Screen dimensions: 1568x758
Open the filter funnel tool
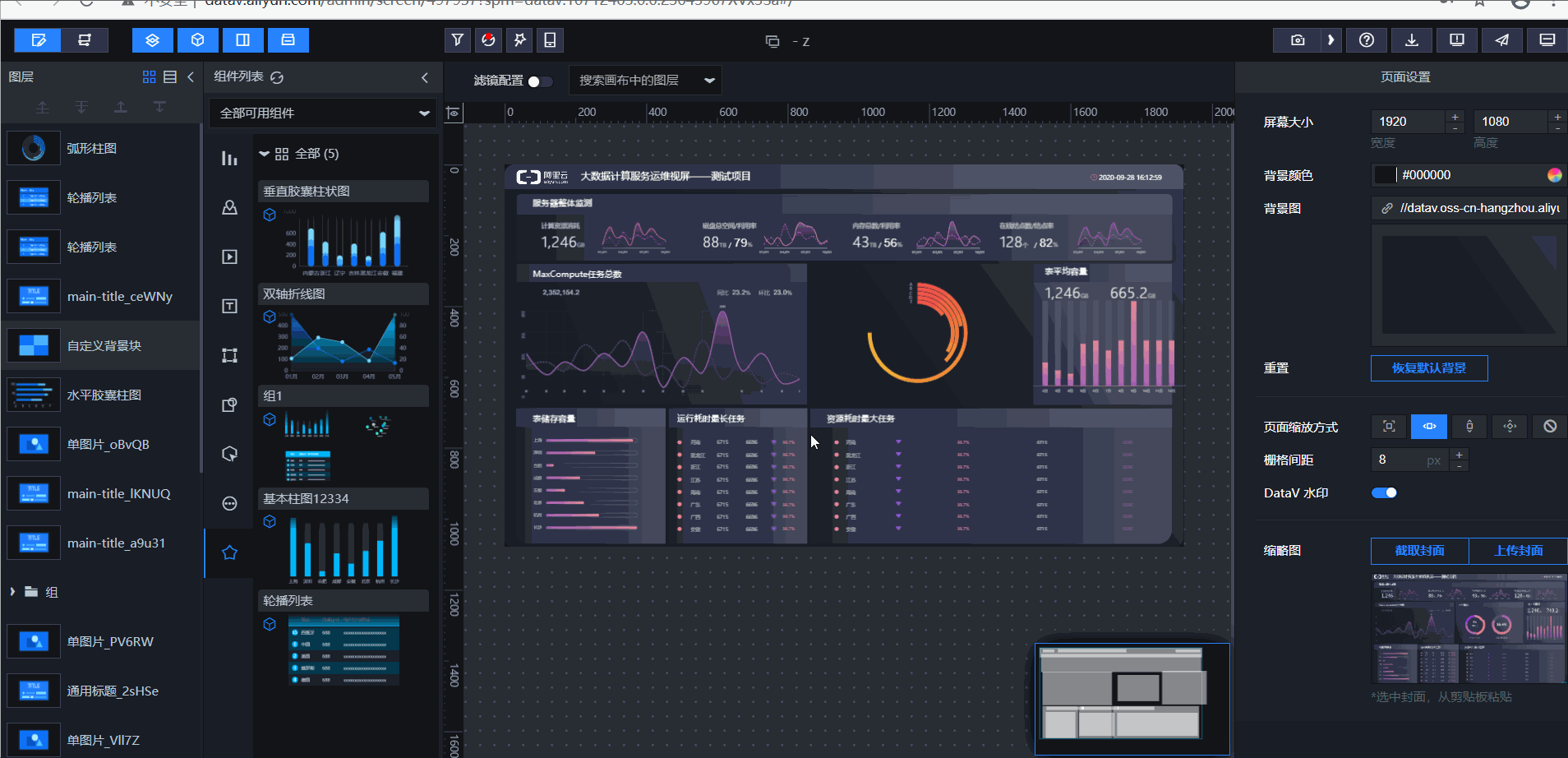coord(458,39)
